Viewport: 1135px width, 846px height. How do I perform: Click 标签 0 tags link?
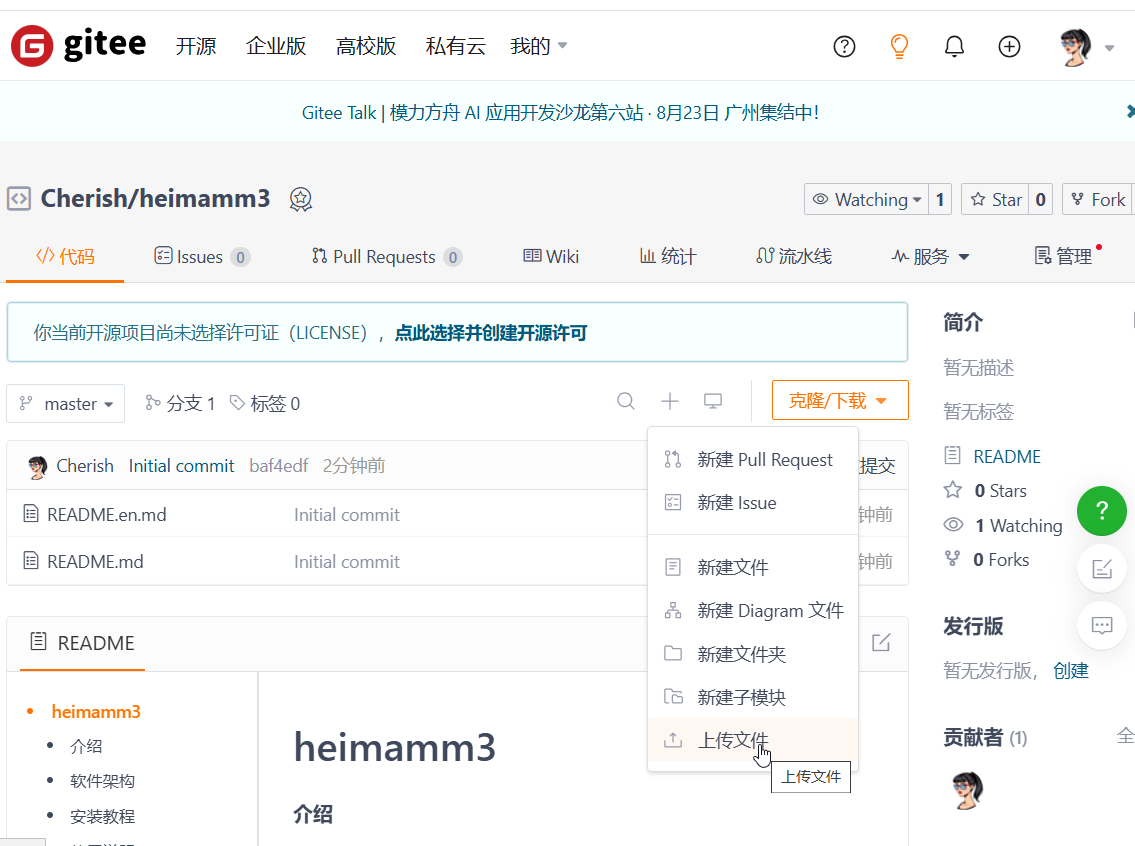point(265,403)
